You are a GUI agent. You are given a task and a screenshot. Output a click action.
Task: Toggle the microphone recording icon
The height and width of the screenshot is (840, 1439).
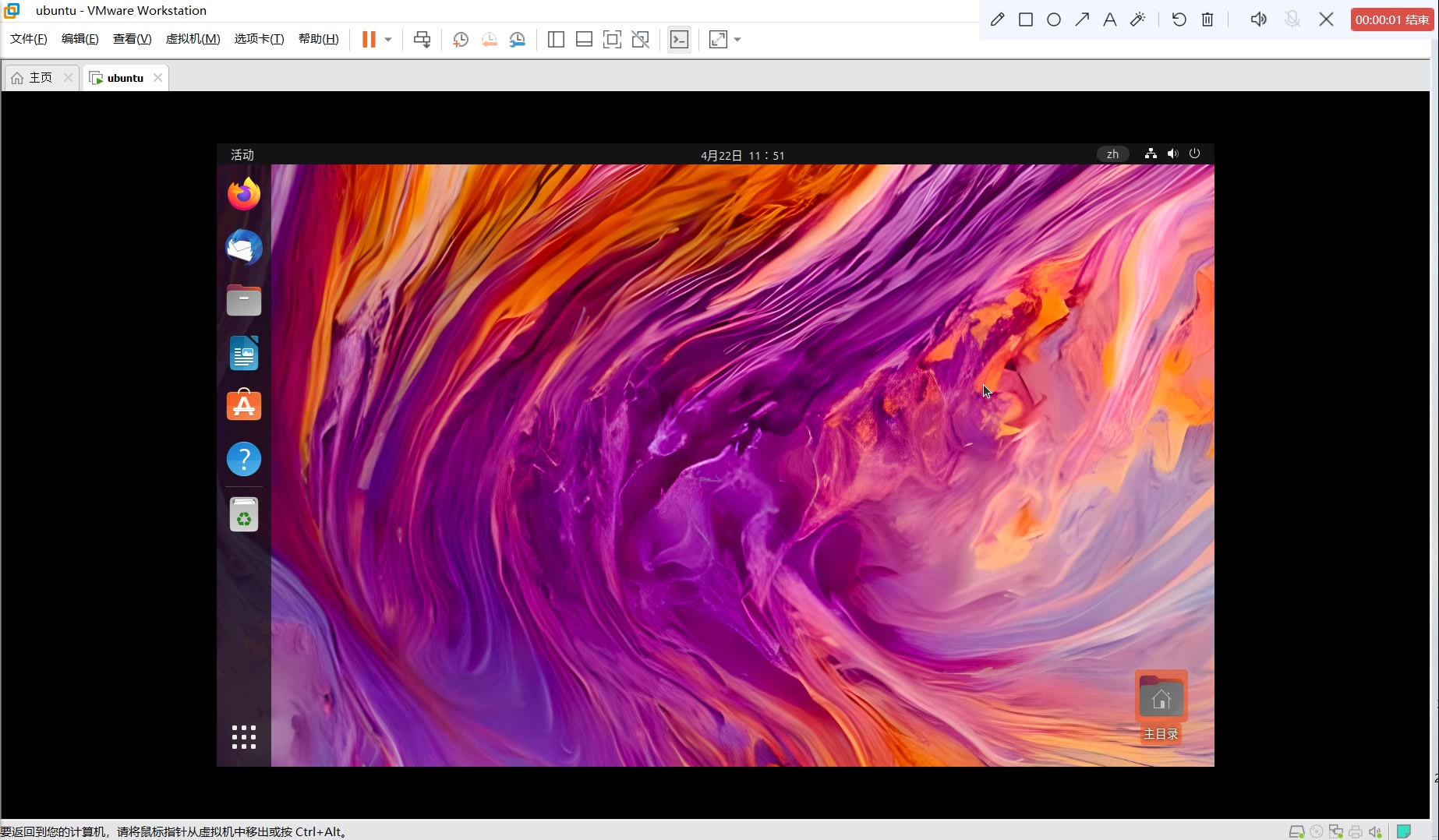tap(1292, 19)
